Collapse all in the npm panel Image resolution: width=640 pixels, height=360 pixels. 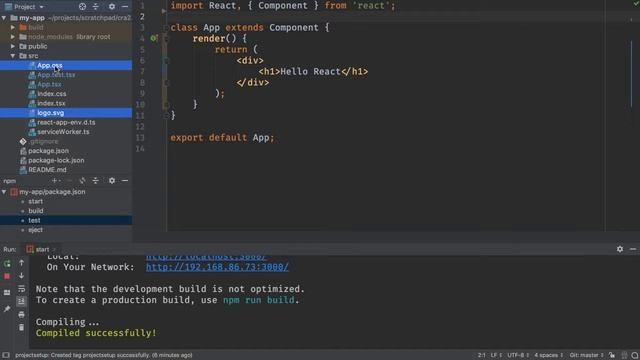[x=96, y=180]
